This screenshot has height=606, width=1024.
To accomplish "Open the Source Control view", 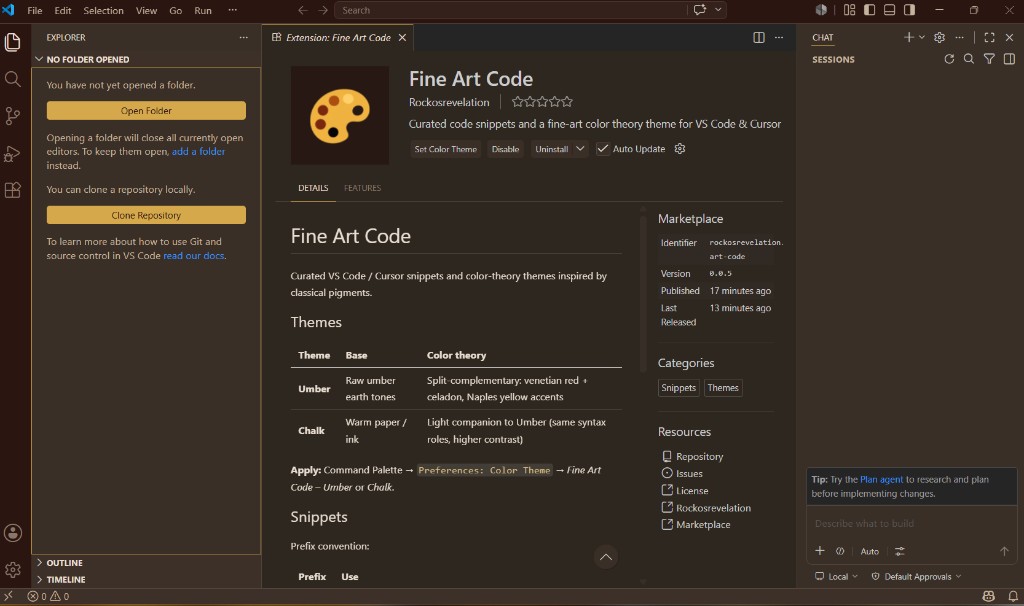I will tap(12, 116).
